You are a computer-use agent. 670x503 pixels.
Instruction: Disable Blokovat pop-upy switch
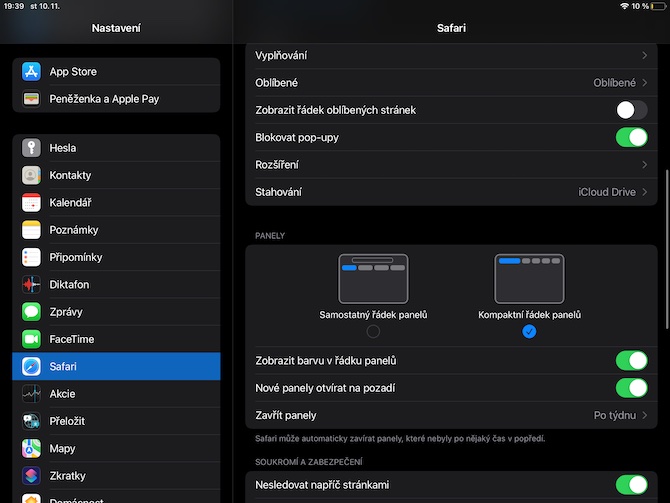[x=632, y=138]
